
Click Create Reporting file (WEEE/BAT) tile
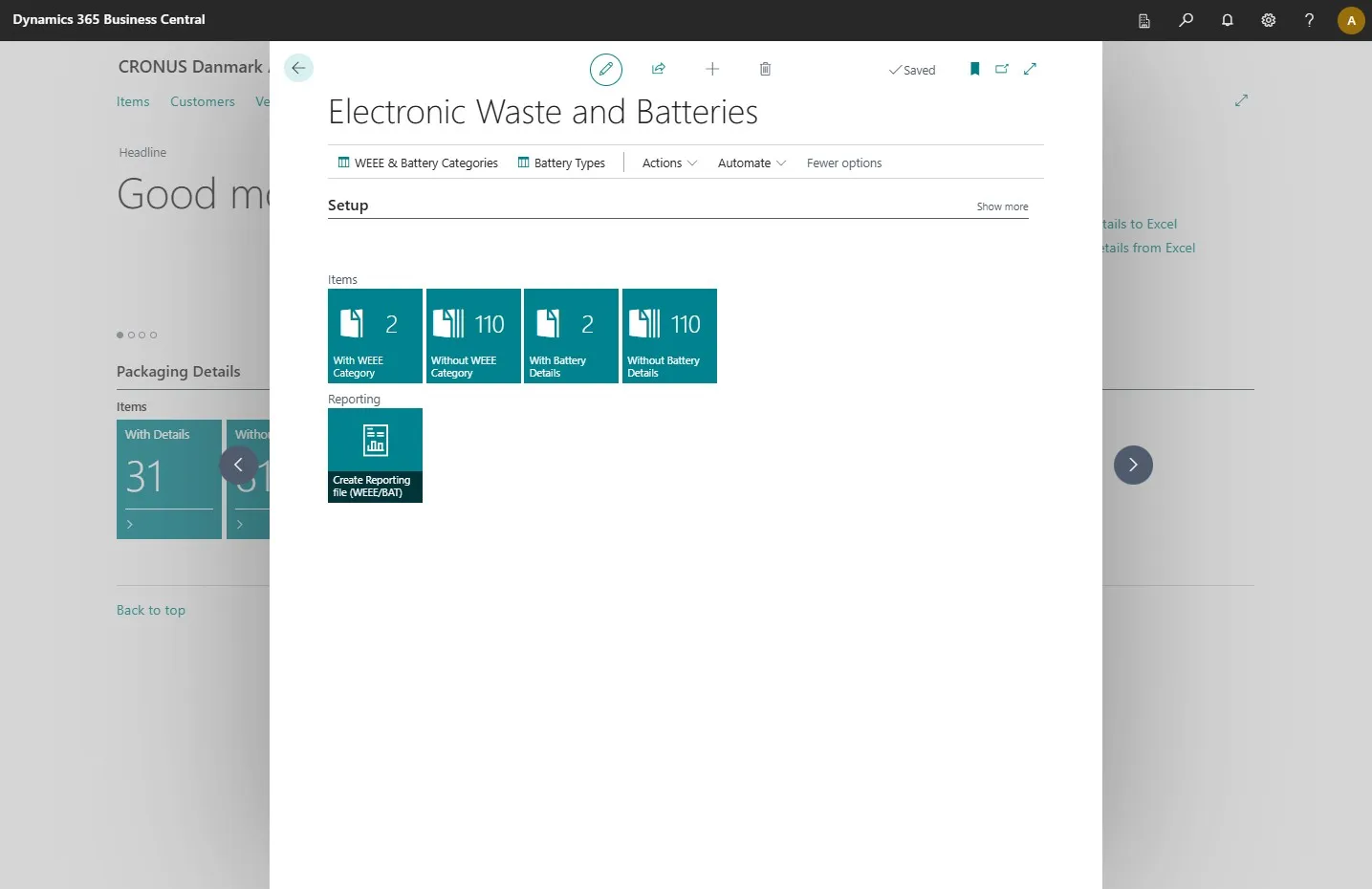(375, 455)
